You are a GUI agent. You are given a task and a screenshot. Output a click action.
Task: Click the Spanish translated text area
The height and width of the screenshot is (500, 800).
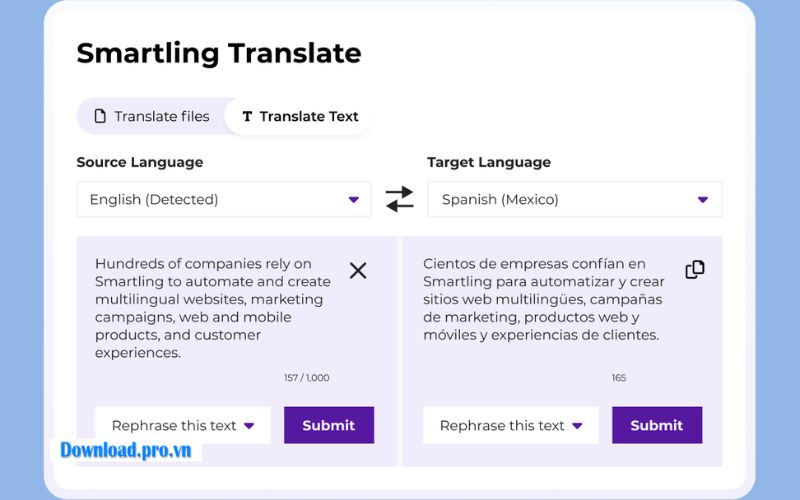coord(544,299)
